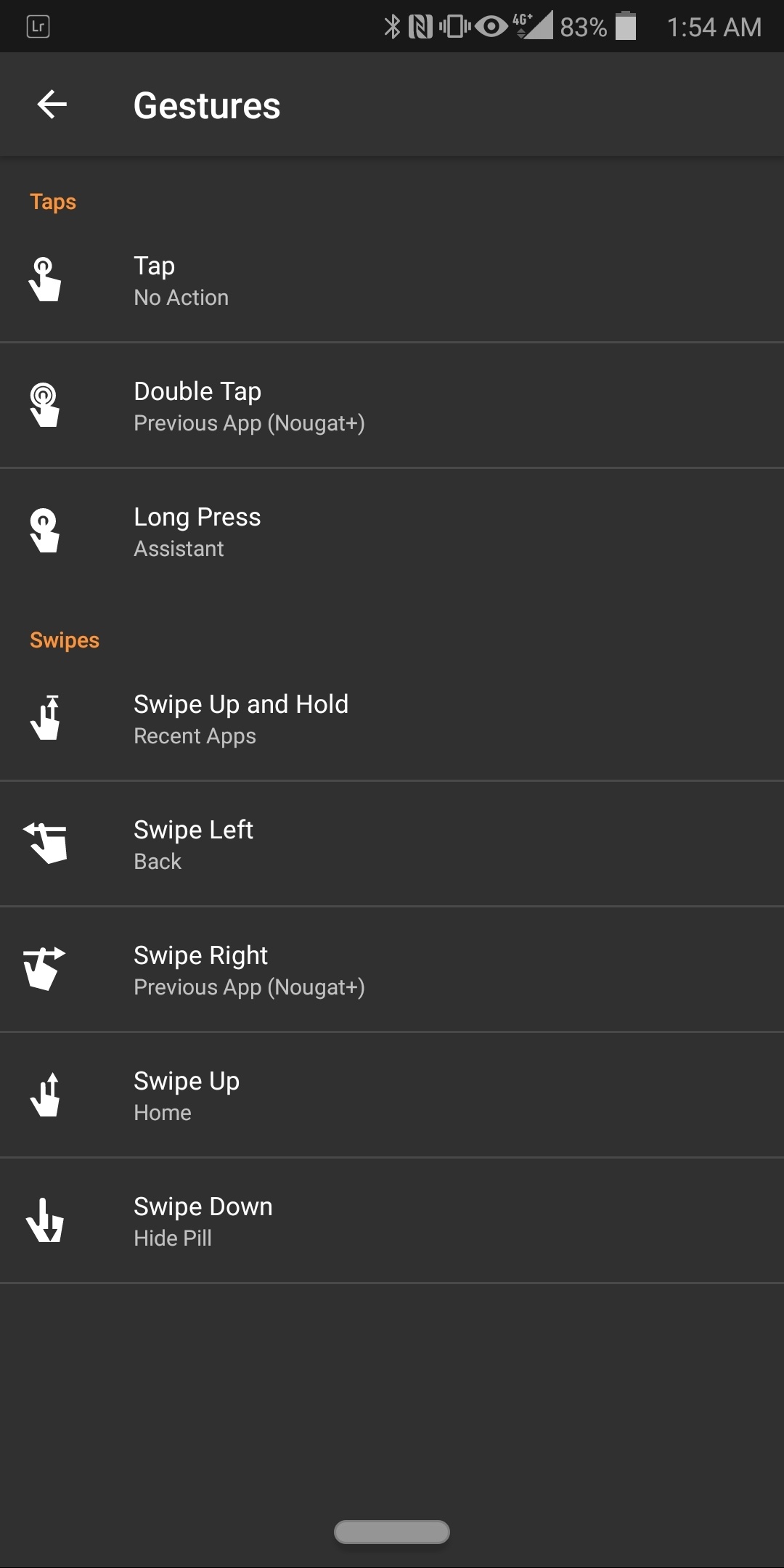The width and height of the screenshot is (784, 1568).
Task: Tap the Swipe Up and Hold icon
Action: coord(46,718)
